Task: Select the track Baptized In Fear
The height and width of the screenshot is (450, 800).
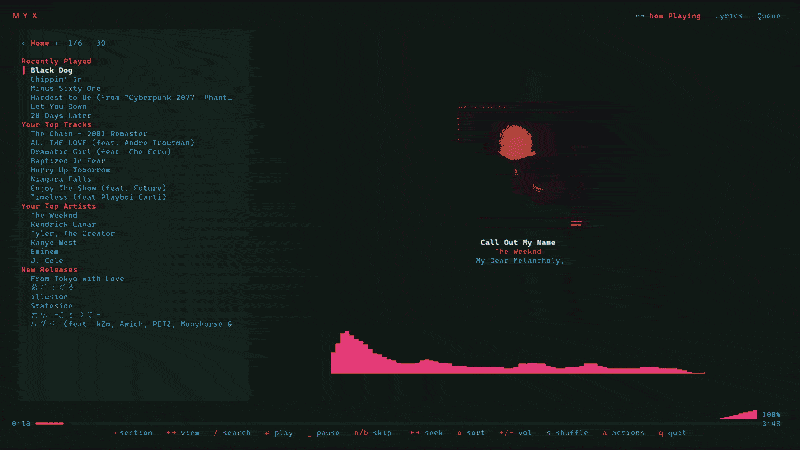Action: (67, 161)
